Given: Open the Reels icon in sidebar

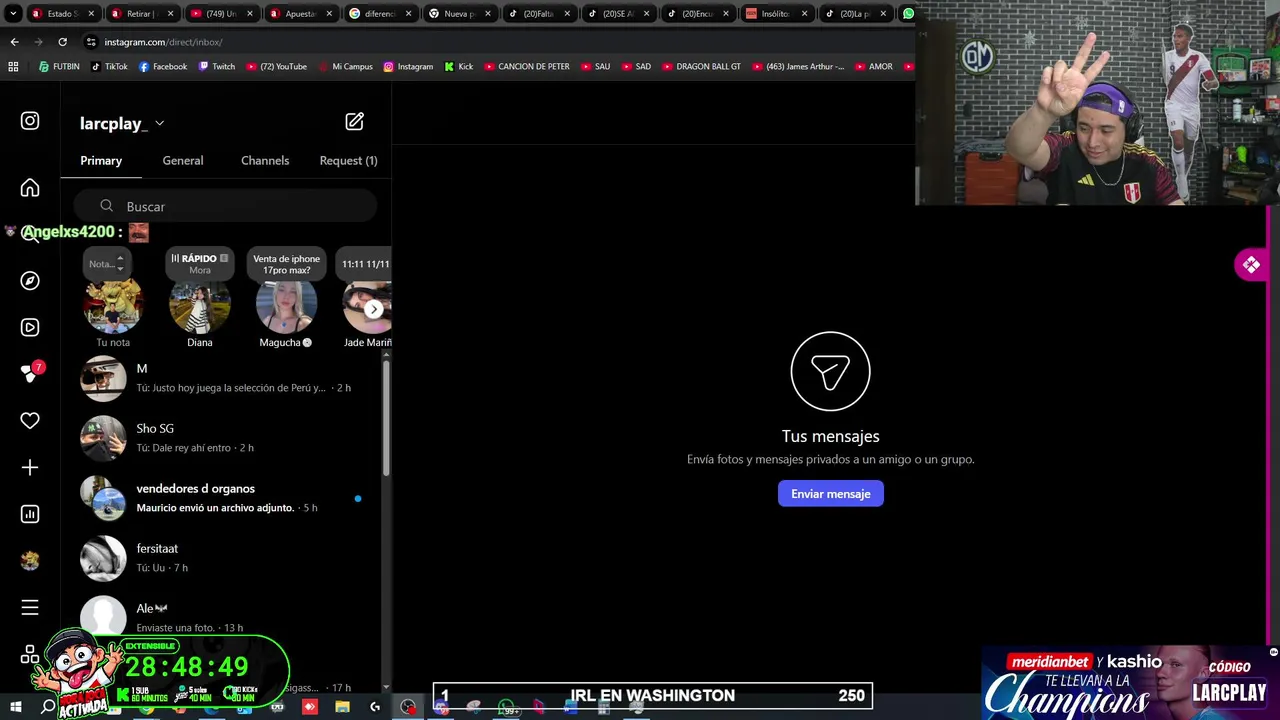Looking at the screenshot, I should tap(30, 327).
